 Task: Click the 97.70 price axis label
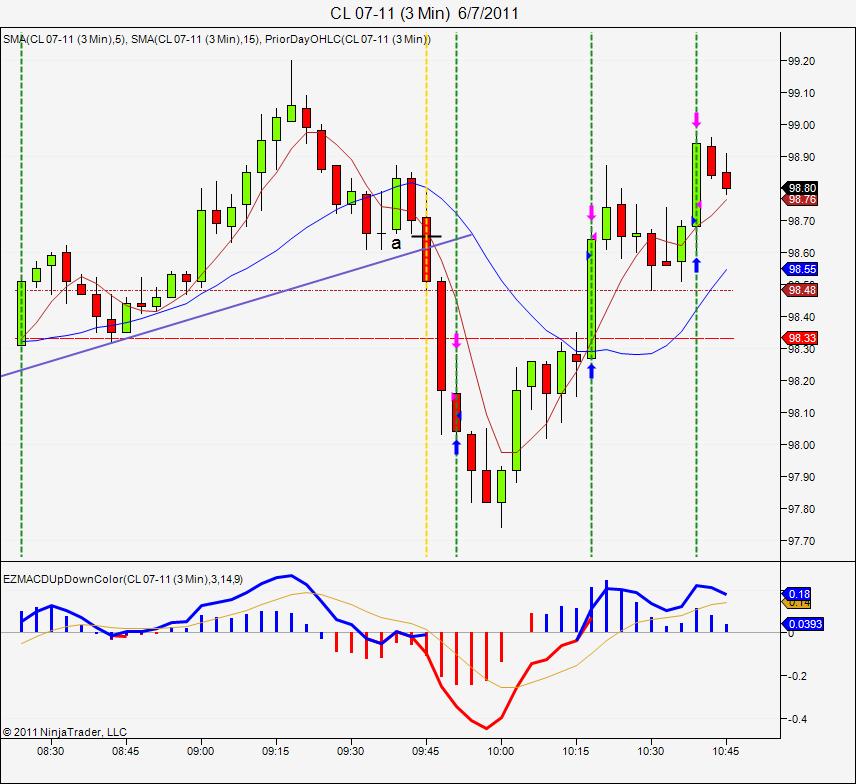801,541
